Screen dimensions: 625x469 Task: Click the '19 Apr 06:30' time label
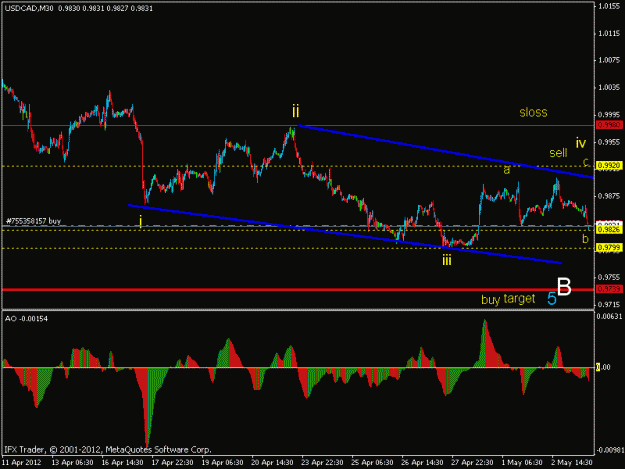click(x=222, y=462)
